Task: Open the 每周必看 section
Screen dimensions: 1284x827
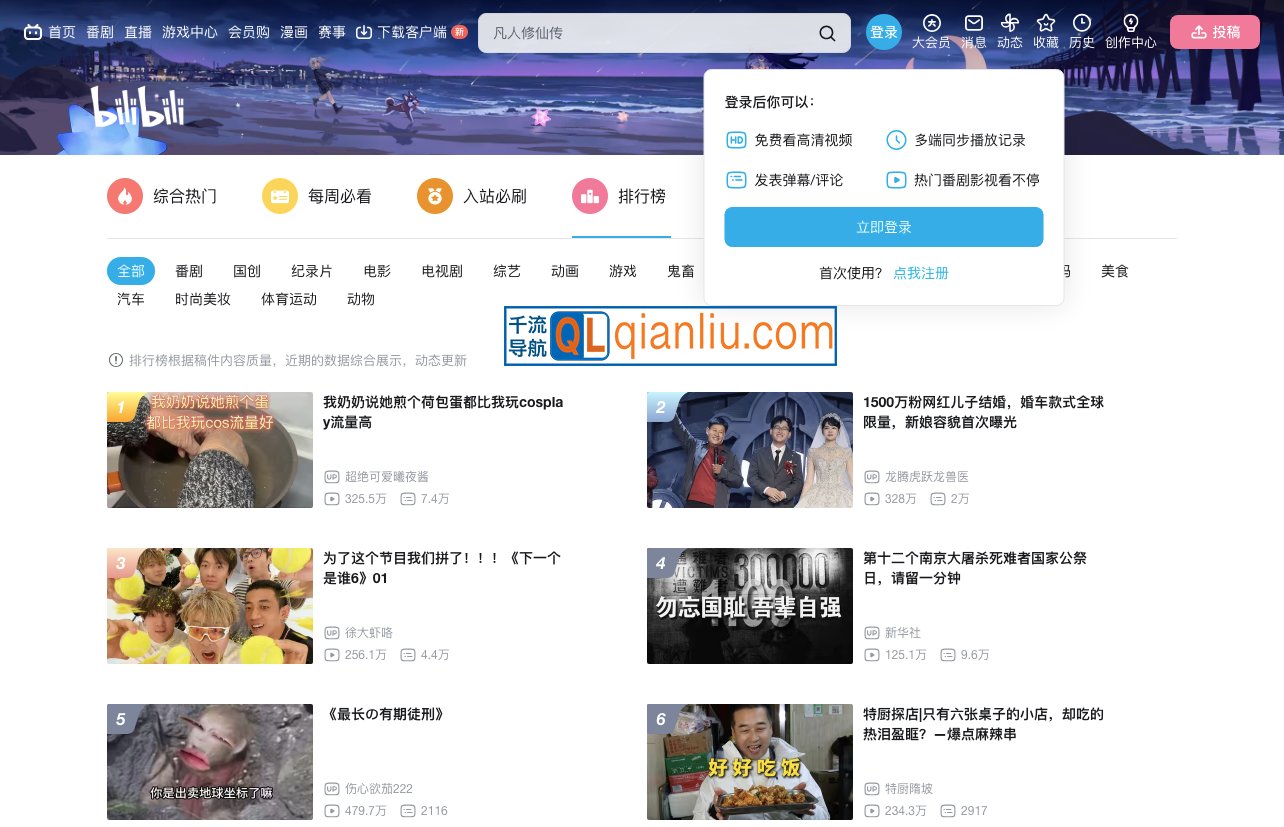Action: 280,196
